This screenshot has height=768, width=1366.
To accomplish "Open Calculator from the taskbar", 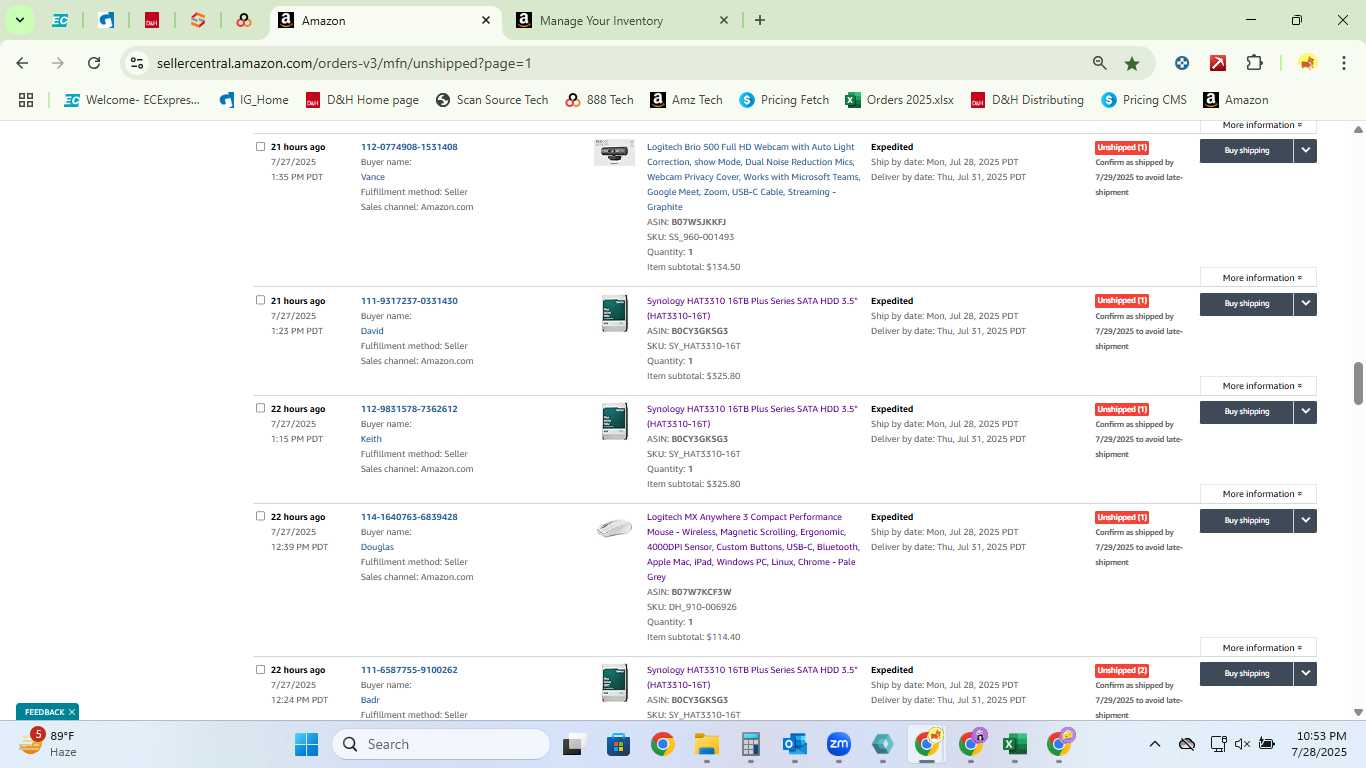I will pyautogui.click(x=751, y=744).
